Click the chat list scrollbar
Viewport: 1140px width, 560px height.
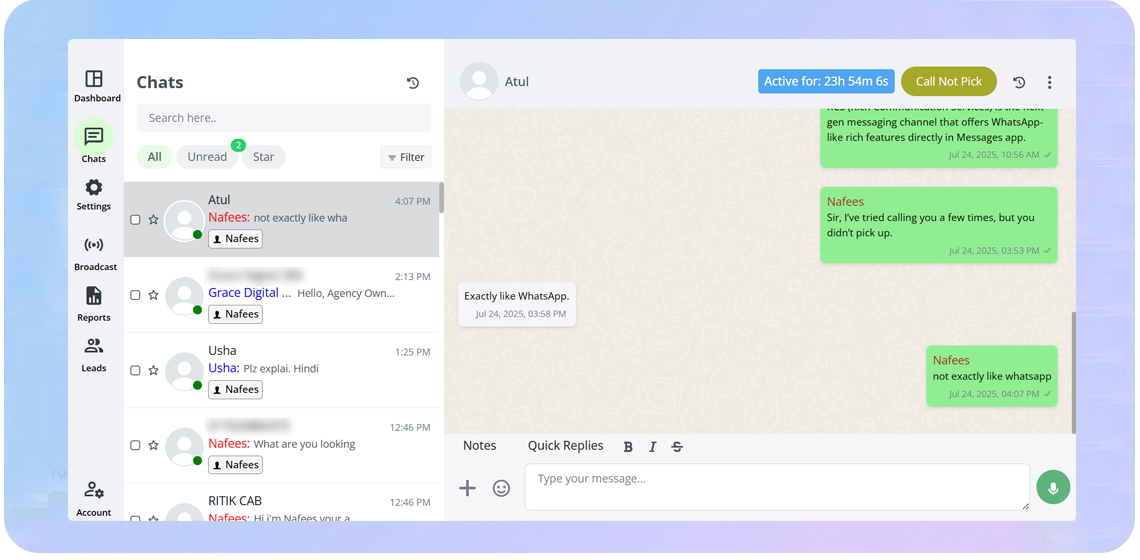coord(441,198)
